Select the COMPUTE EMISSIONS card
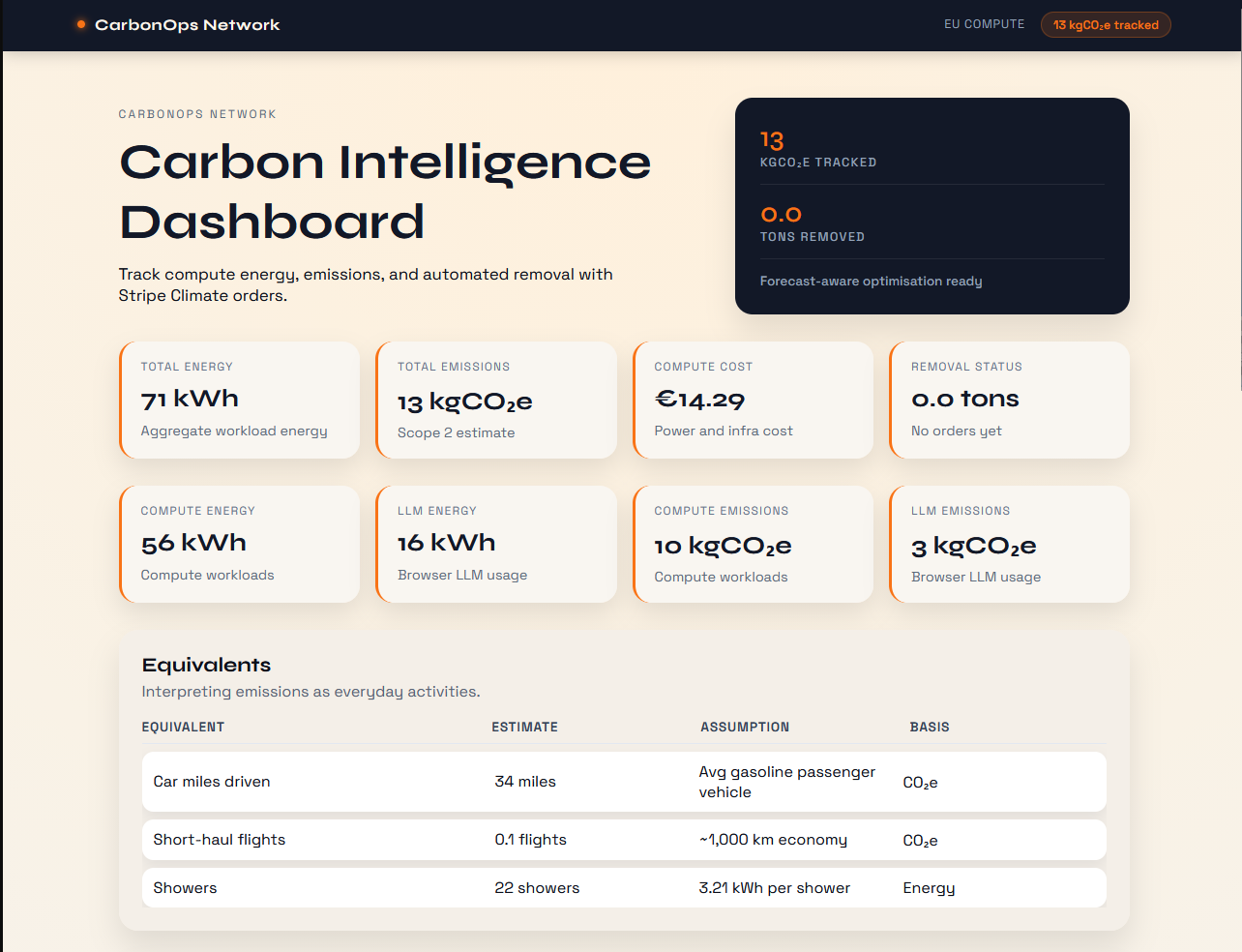 tap(753, 543)
